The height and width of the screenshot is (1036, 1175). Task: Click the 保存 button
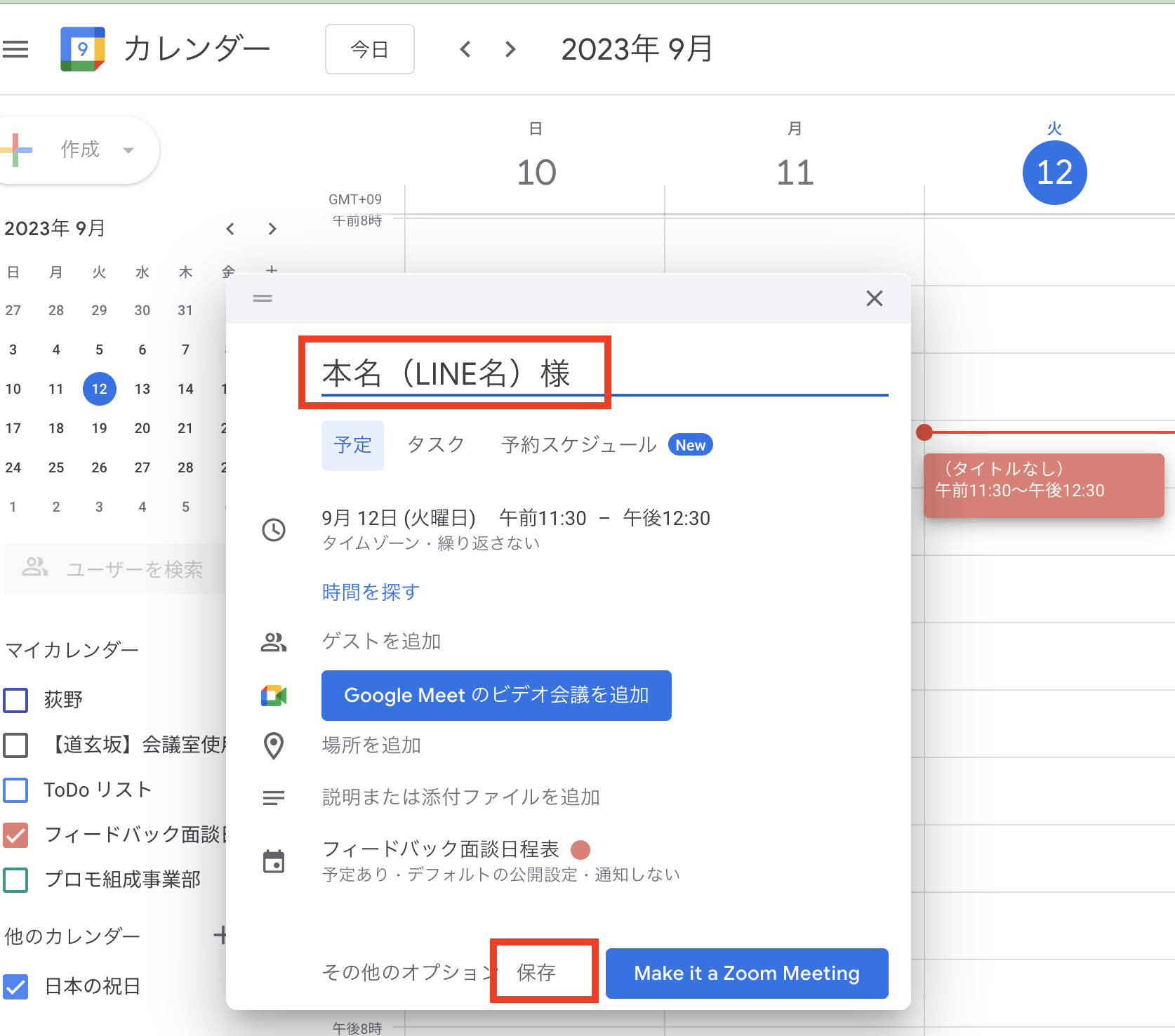537,973
